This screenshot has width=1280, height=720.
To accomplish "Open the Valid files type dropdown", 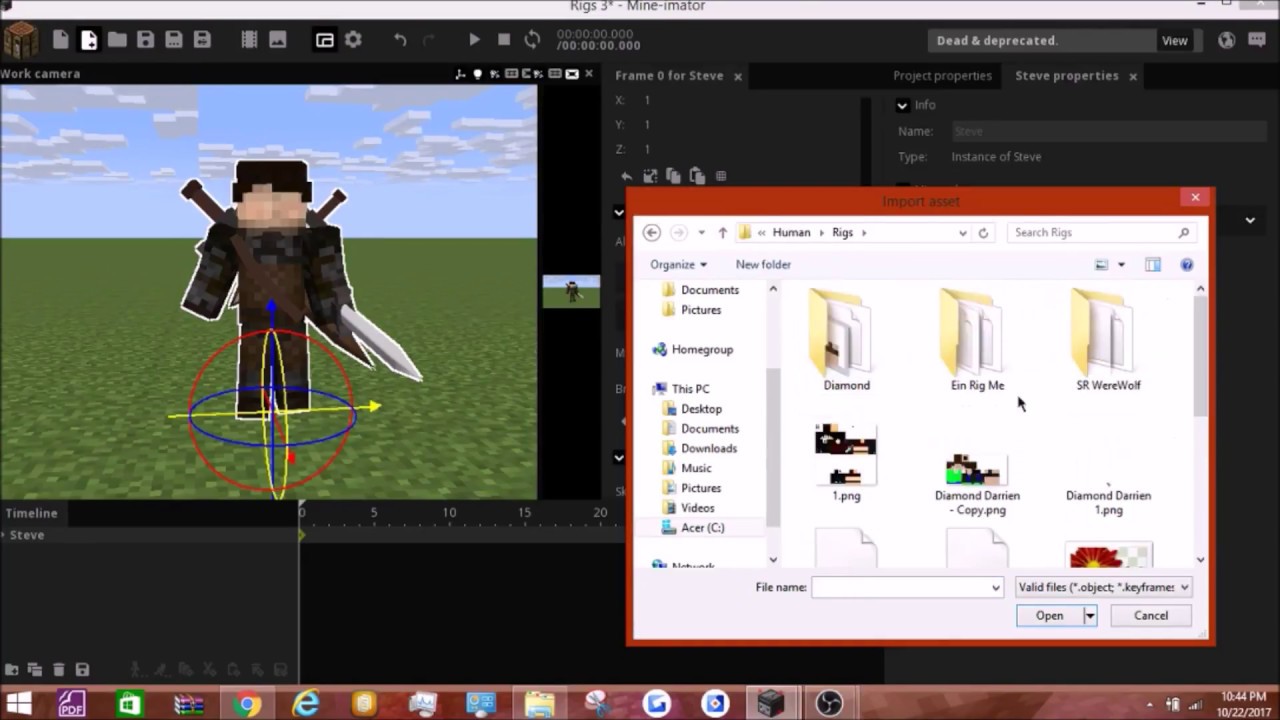I will pyautogui.click(x=1102, y=587).
